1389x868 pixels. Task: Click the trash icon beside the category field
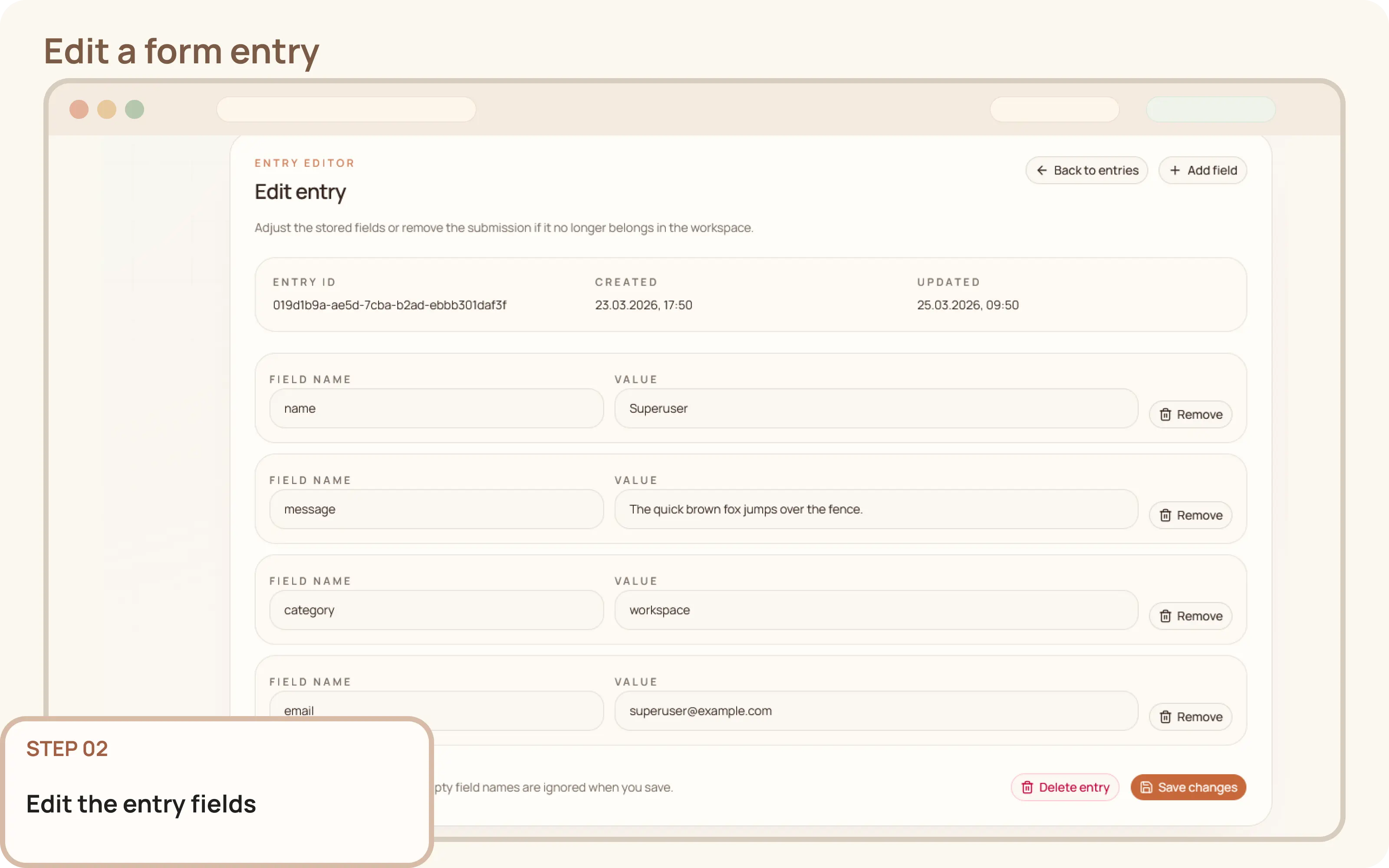pos(1165,616)
